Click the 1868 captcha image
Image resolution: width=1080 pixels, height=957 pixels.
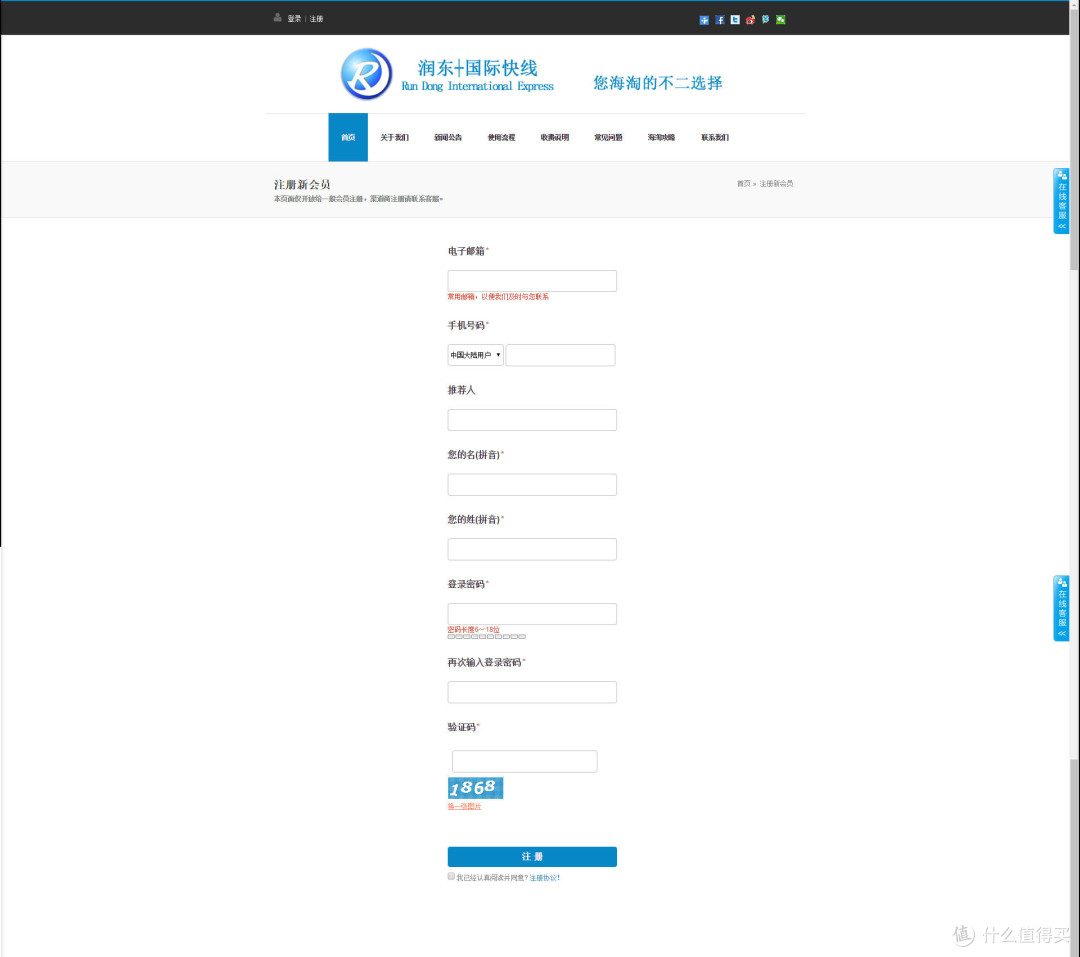point(475,788)
